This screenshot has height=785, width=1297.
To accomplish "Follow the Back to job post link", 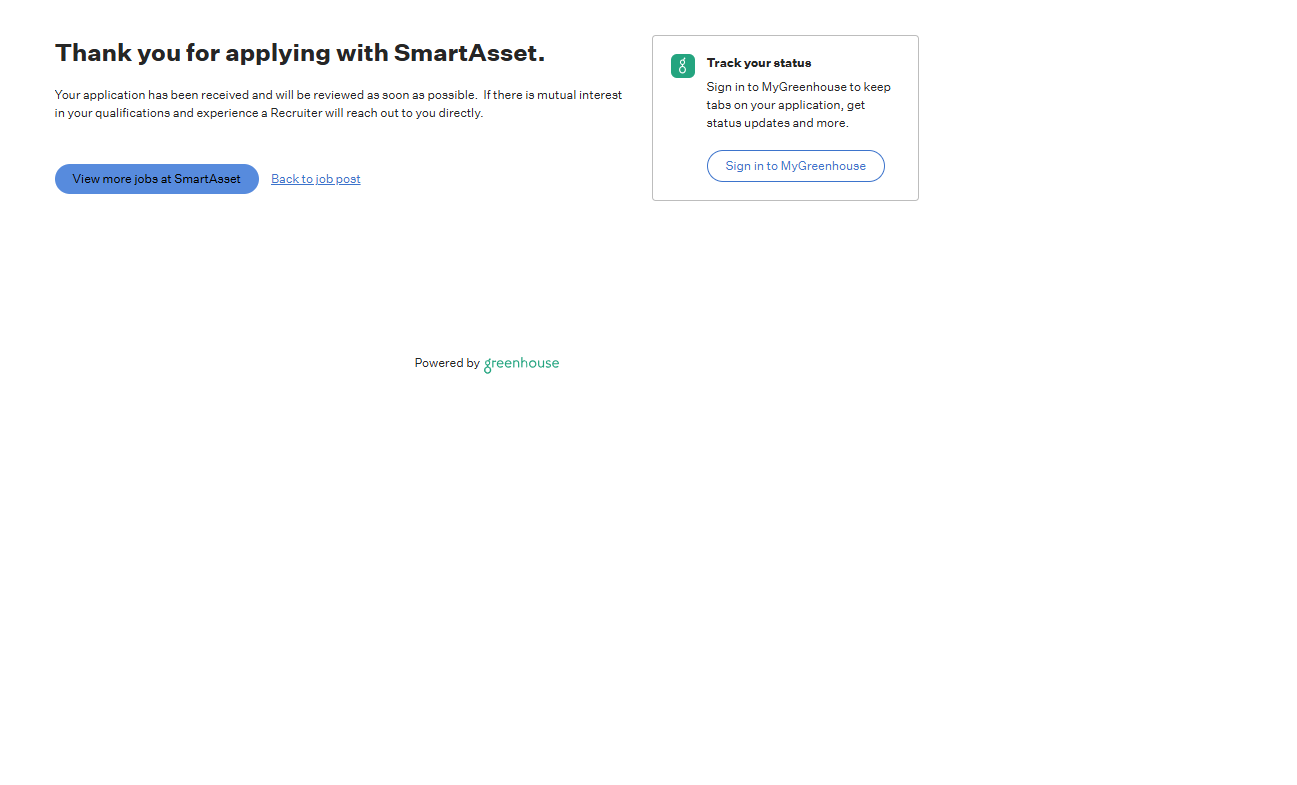I will [315, 179].
